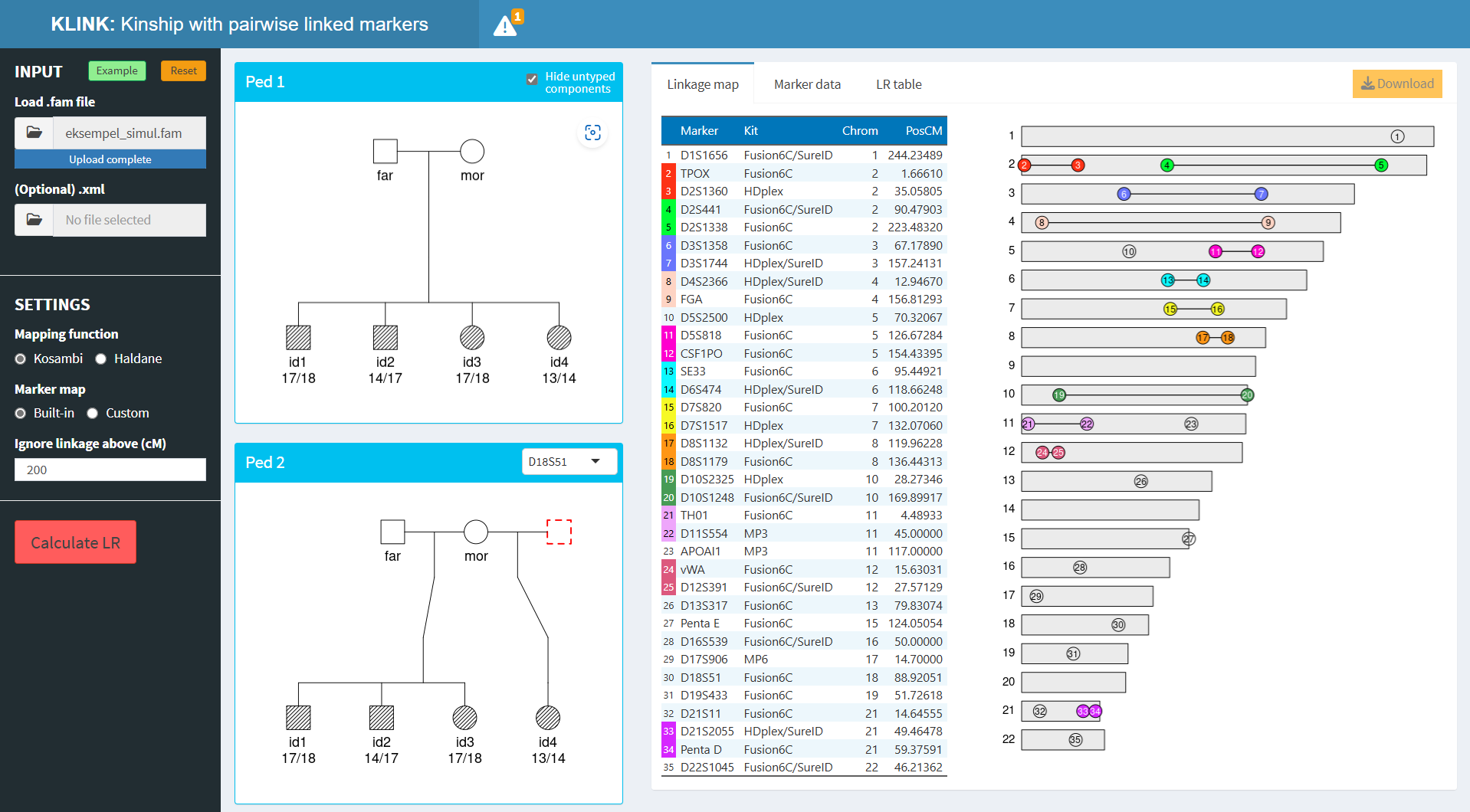Click the orange Reset button
Image resolution: width=1470 pixels, height=812 pixels.
click(x=183, y=70)
